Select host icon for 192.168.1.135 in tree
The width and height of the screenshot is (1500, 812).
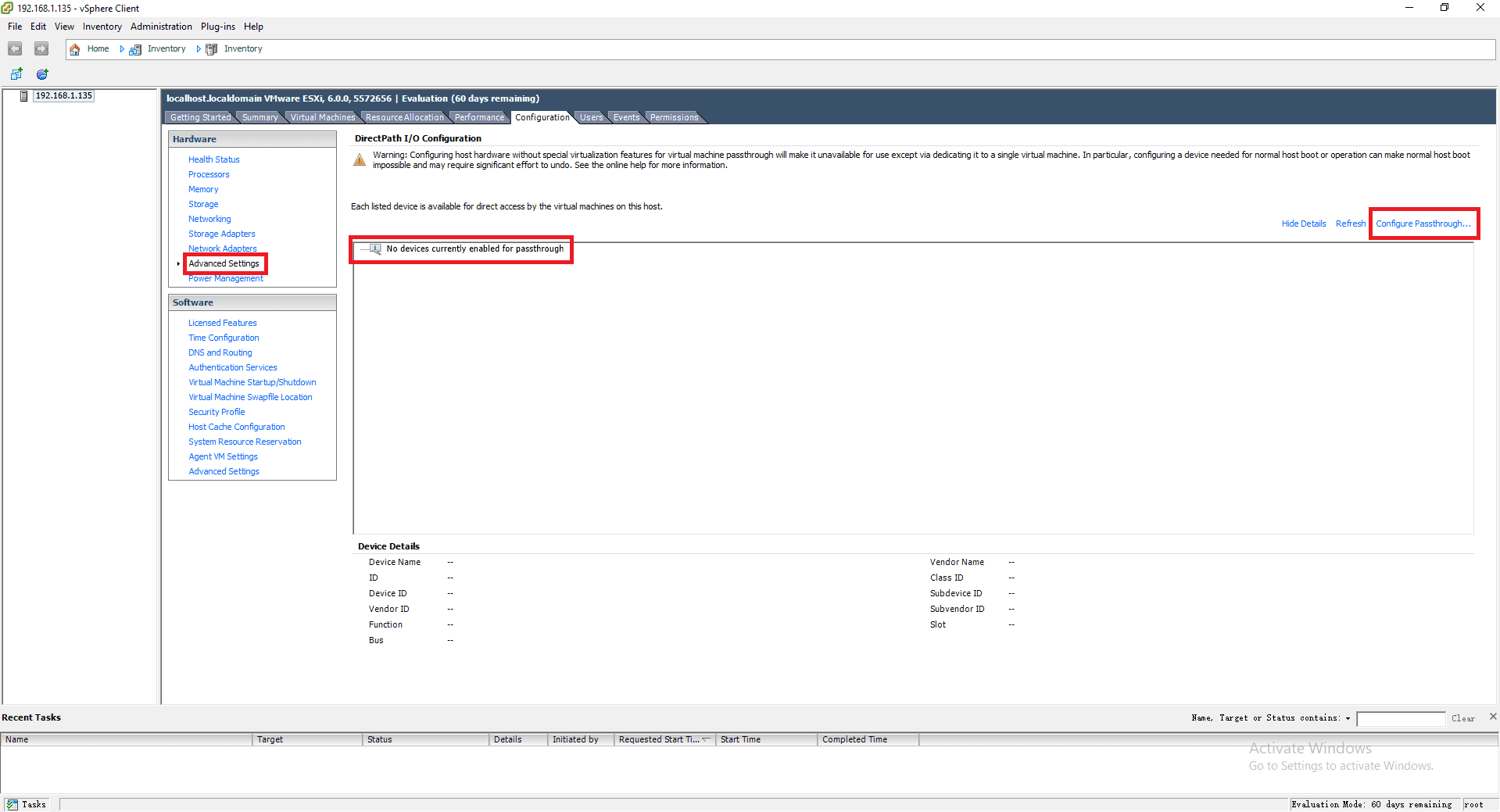pos(24,96)
